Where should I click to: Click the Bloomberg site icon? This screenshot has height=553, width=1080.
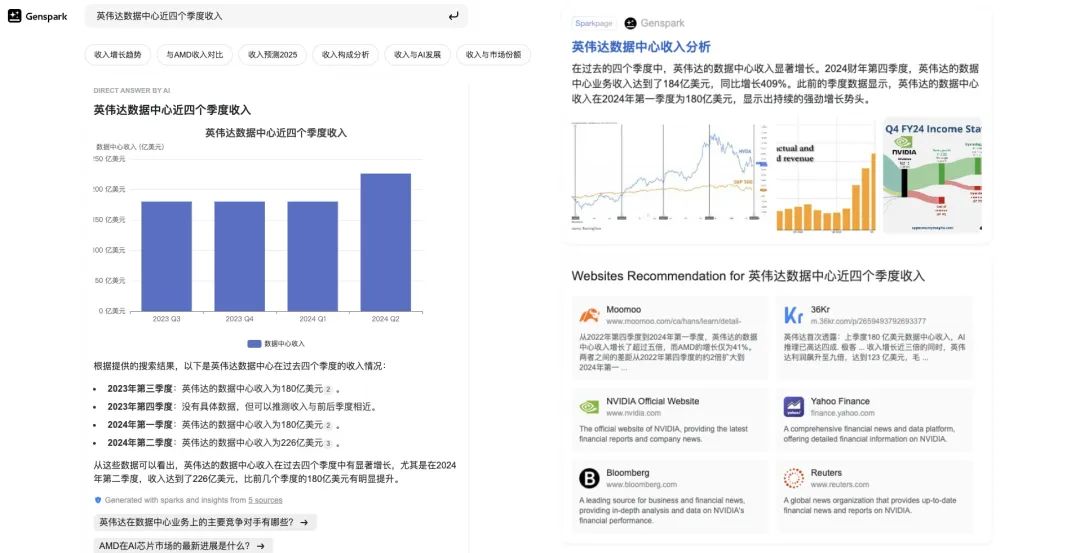point(589,478)
